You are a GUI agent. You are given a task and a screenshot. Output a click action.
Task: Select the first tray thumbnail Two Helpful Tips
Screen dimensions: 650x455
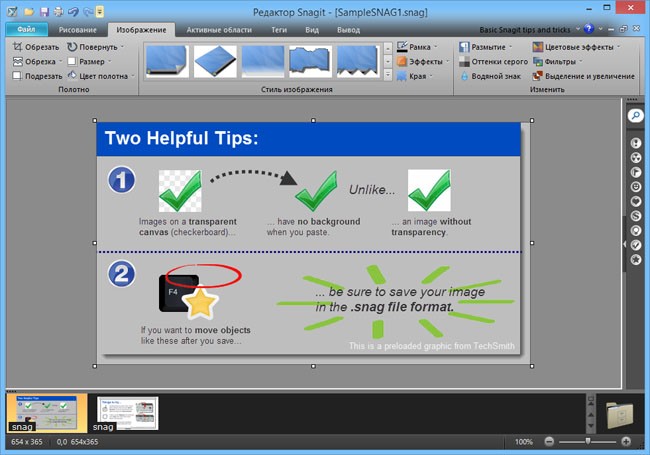click(x=47, y=413)
